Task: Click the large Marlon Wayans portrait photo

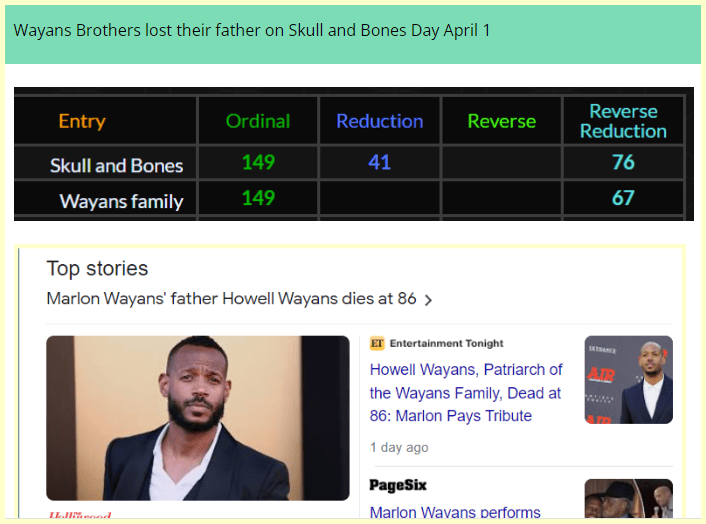Action: pos(198,417)
